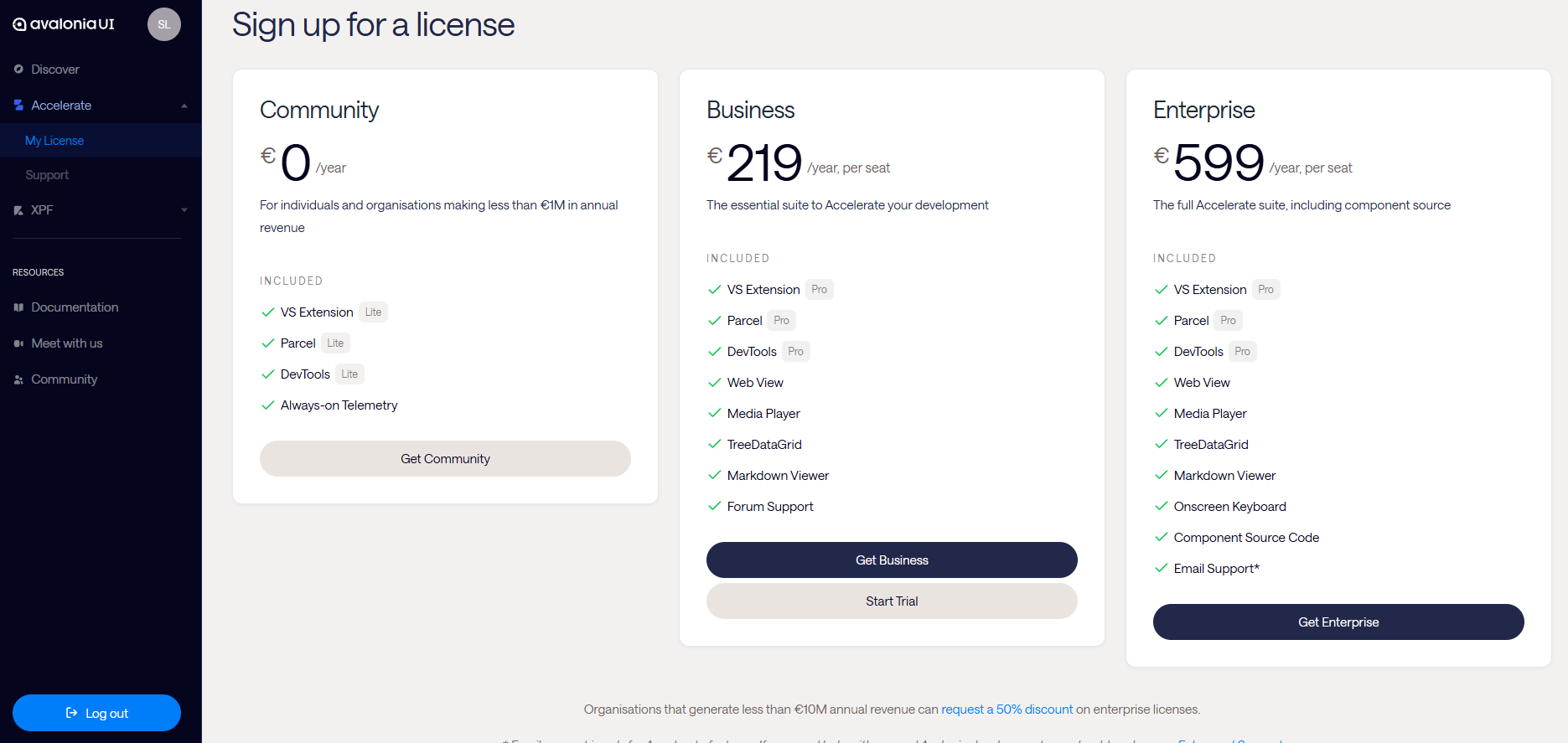Open the SL user avatar
The width and height of the screenshot is (1568, 743).
[x=163, y=24]
